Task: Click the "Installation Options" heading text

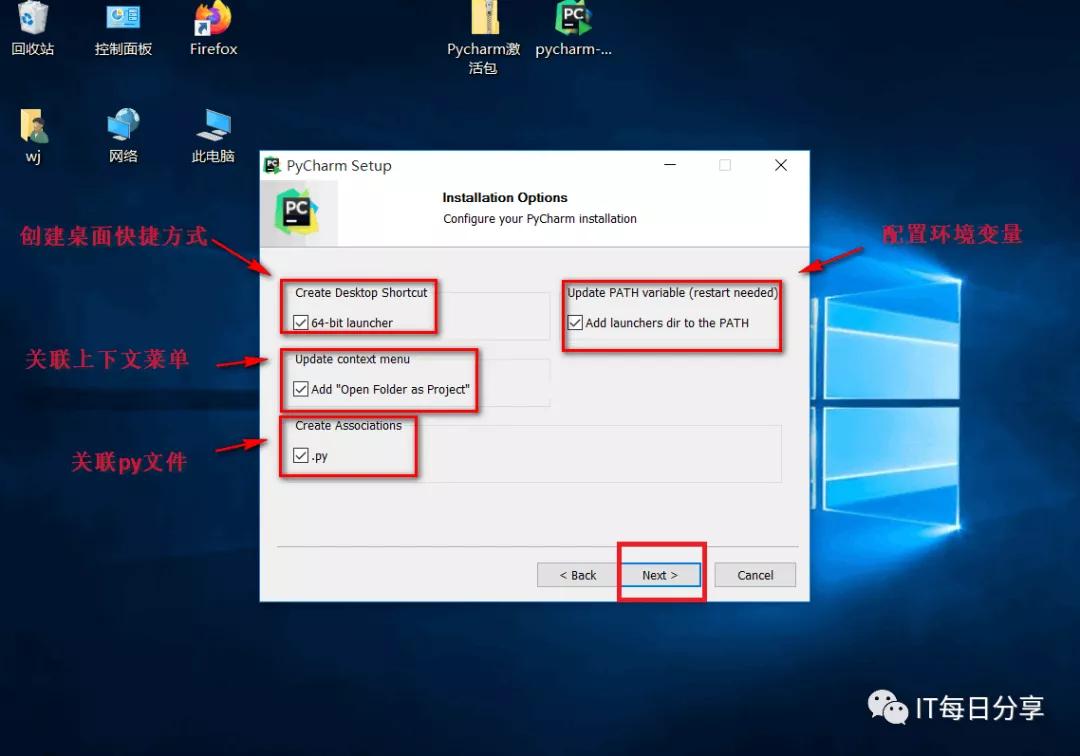Action: point(505,198)
